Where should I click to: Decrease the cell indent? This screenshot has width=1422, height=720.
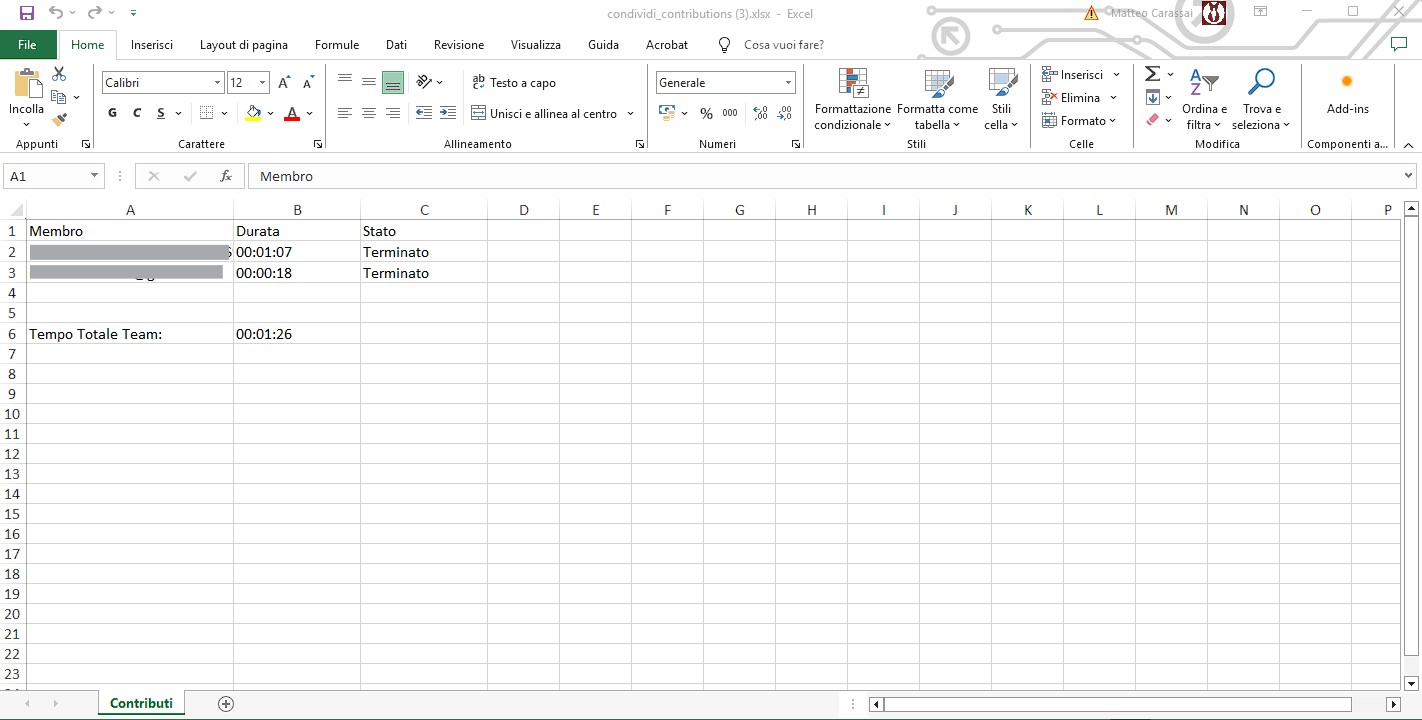pyautogui.click(x=424, y=114)
